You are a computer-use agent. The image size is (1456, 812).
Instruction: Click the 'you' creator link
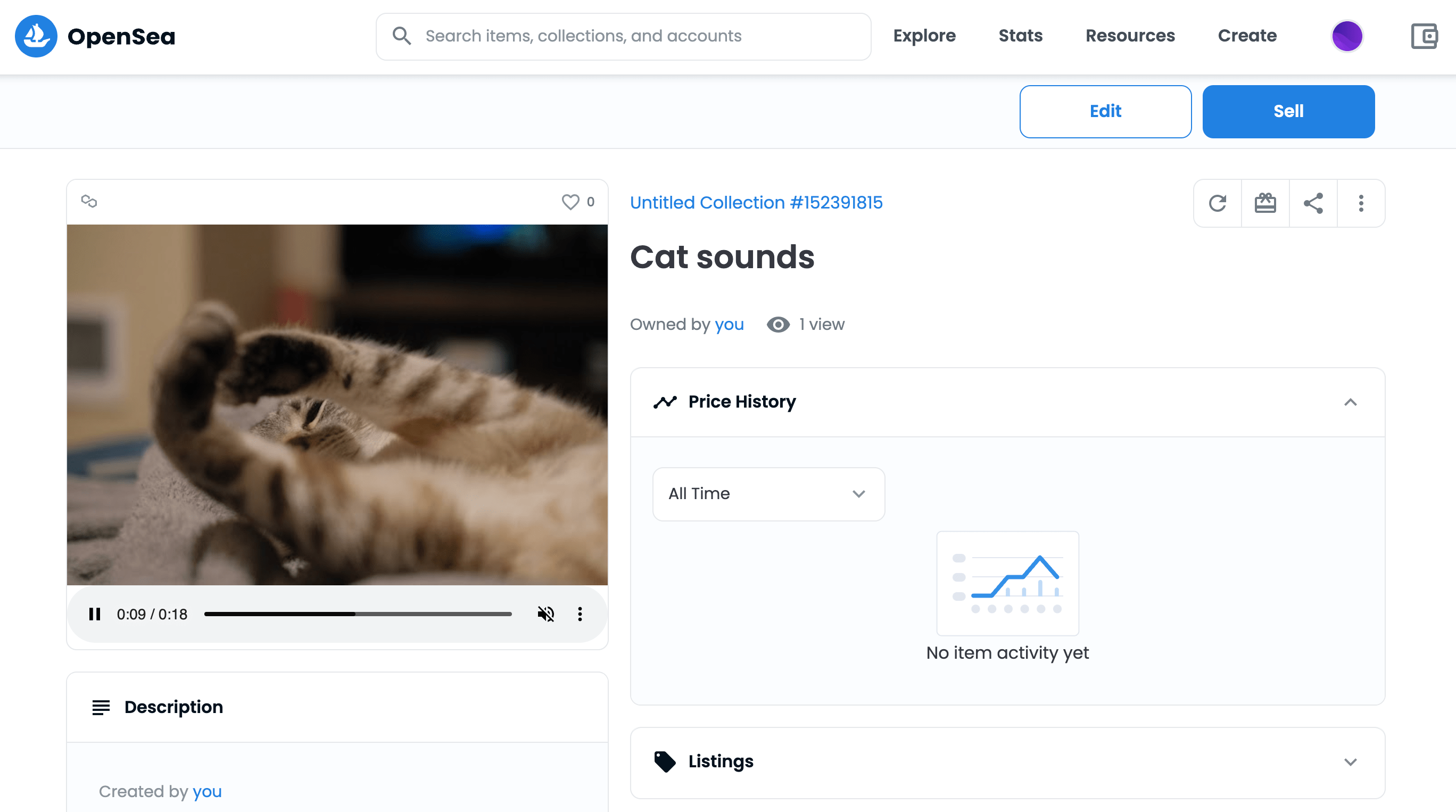coord(207,791)
